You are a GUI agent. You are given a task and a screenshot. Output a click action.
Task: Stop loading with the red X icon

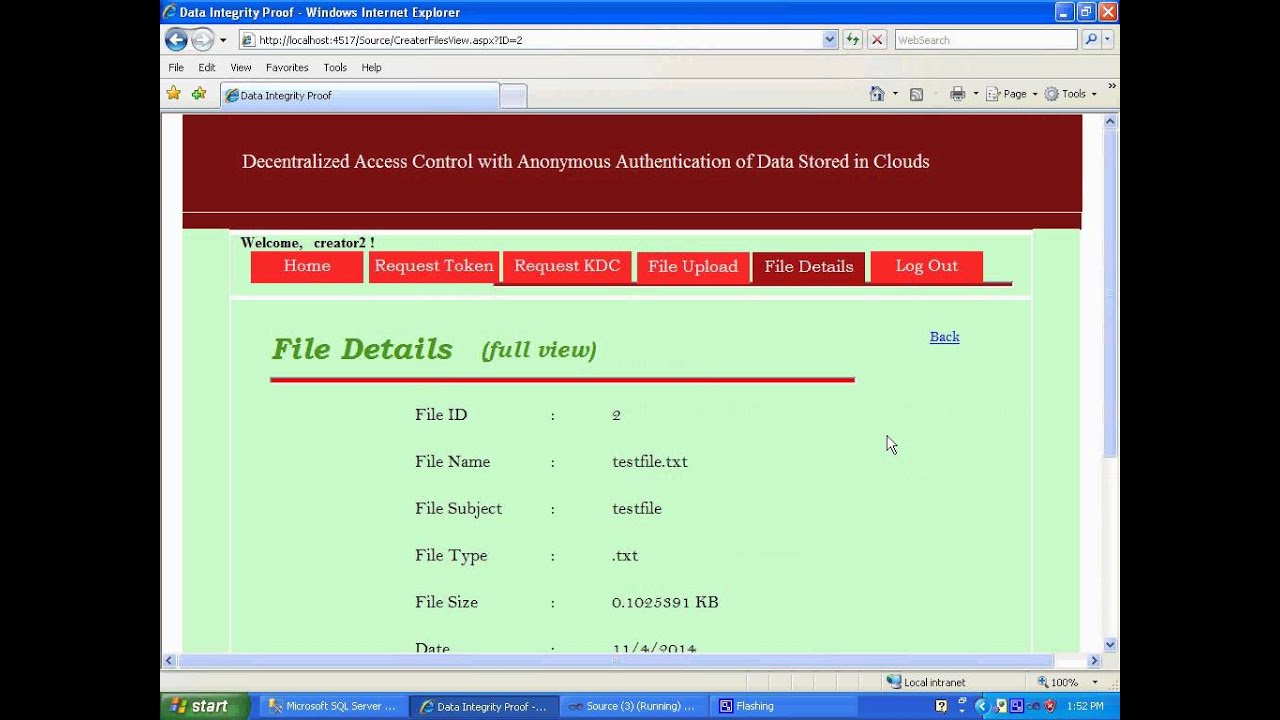877,40
